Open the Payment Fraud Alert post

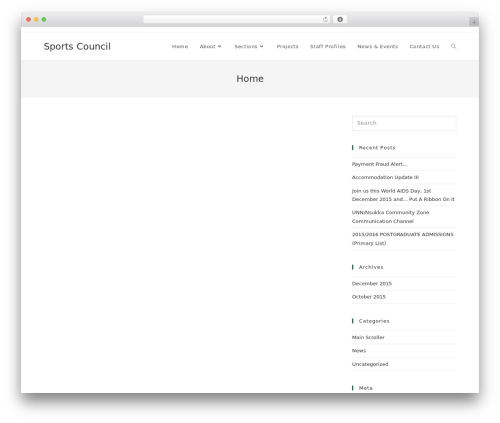pos(379,164)
